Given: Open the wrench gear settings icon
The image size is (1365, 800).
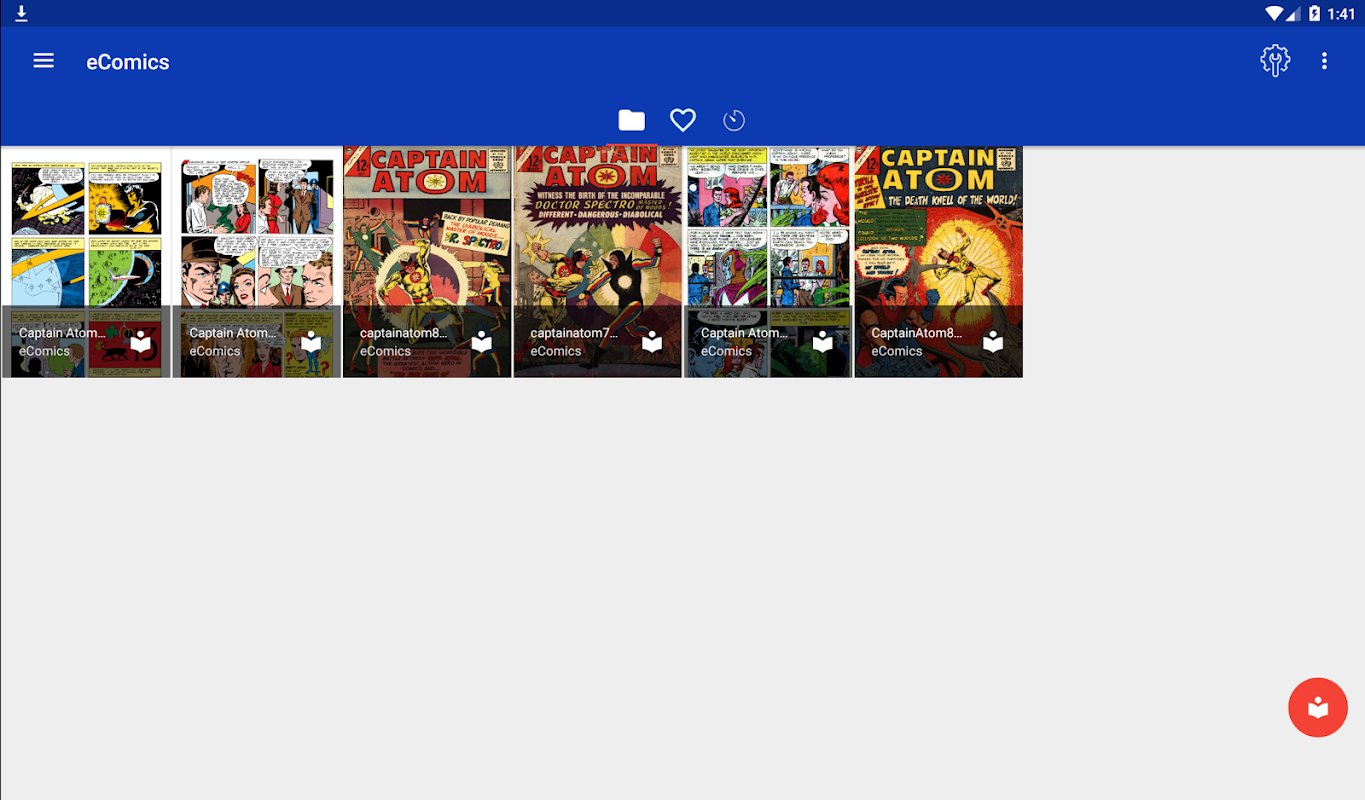Looking at the screenshot, I should point(1275,61).
